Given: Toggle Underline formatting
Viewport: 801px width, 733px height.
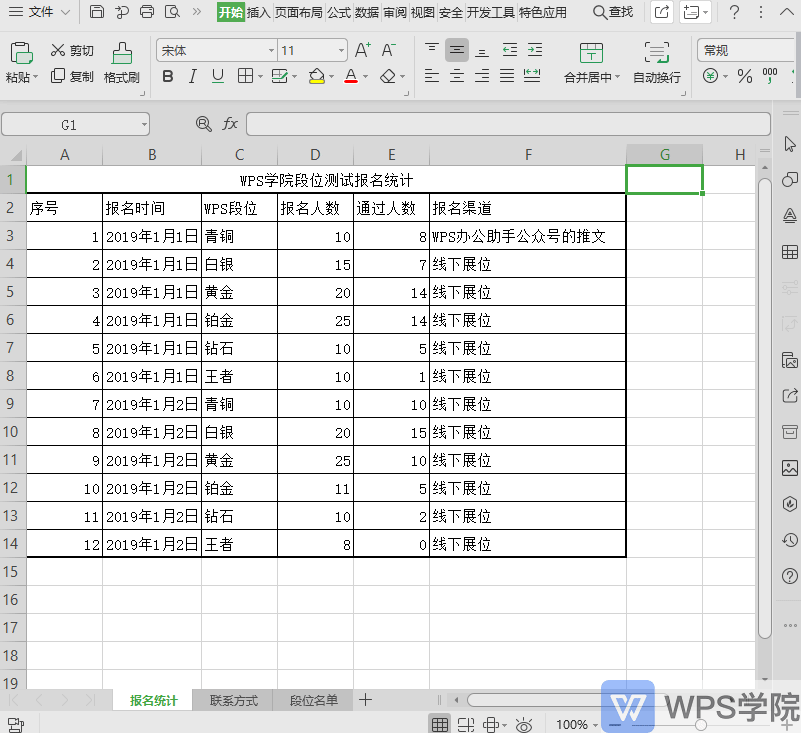Looking at the screenshot, I should click(x=218, y=77).
